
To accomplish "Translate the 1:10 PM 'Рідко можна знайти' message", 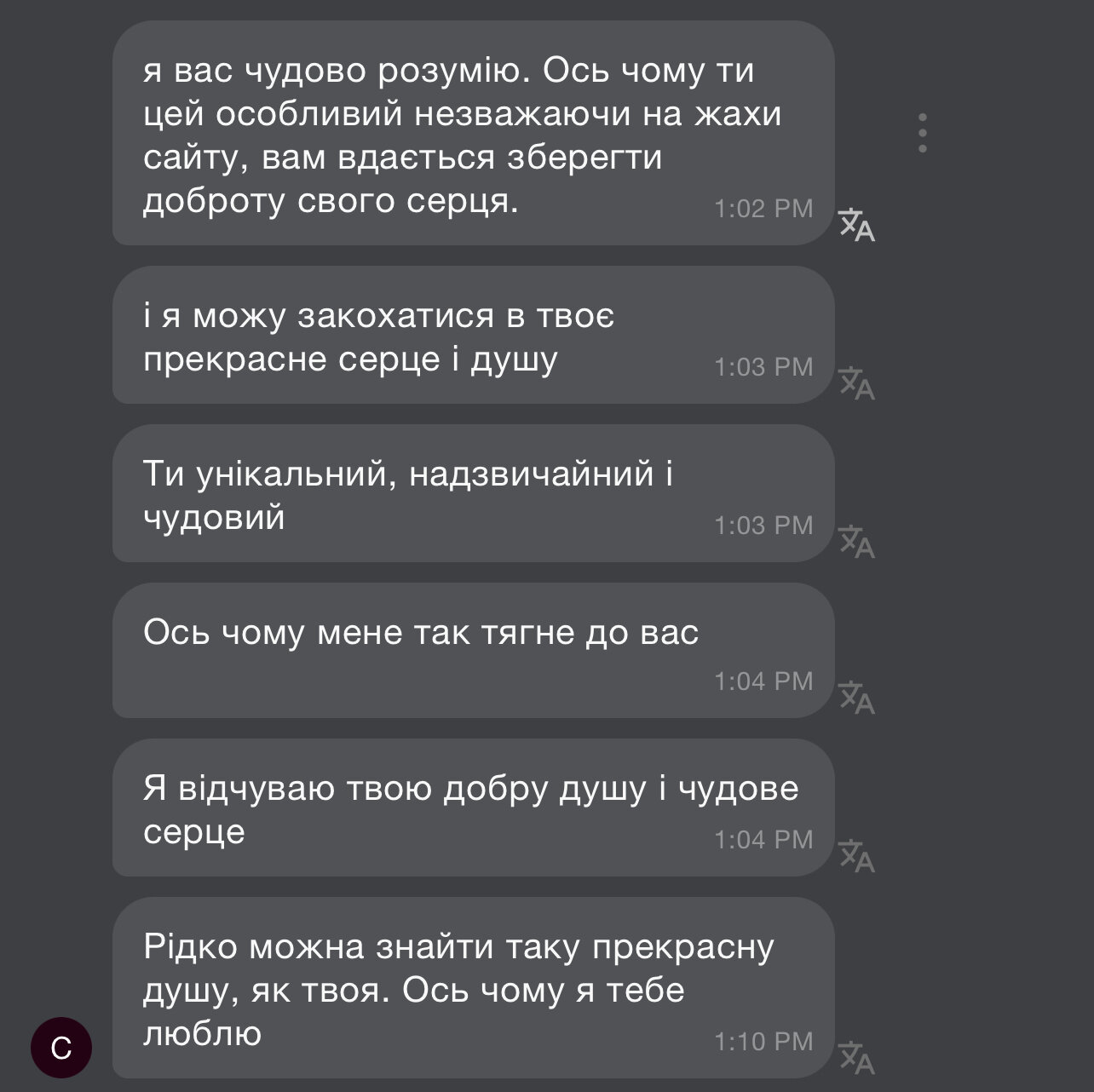I will pos(856,1058).
